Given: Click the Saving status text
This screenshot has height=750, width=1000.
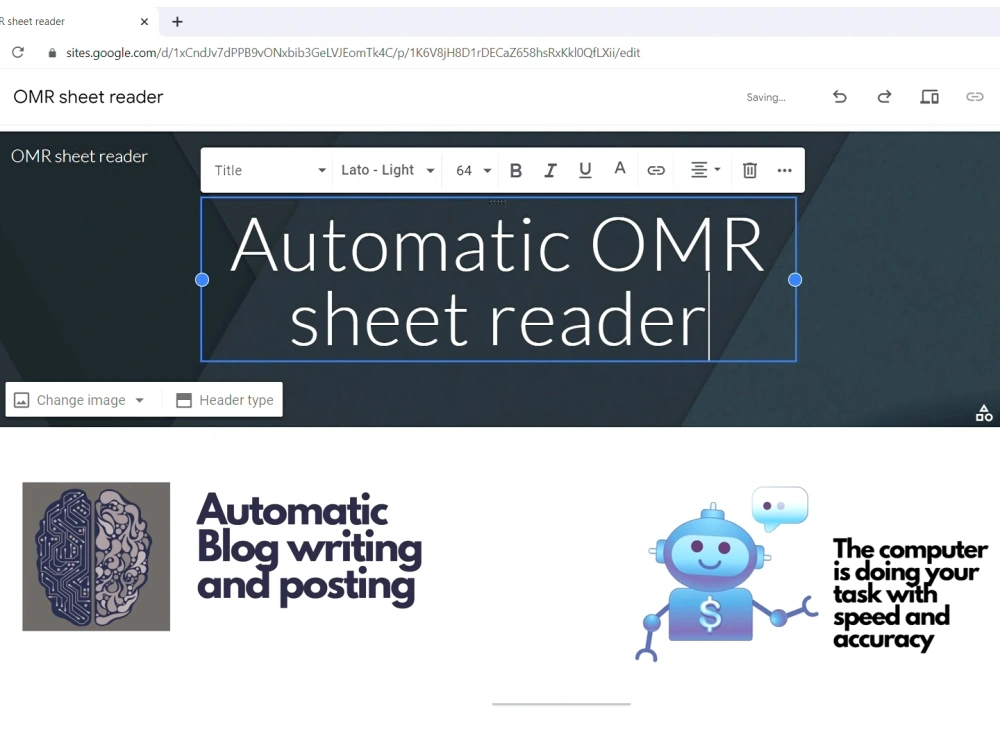Looking at the screenshot, I should 766,98.
